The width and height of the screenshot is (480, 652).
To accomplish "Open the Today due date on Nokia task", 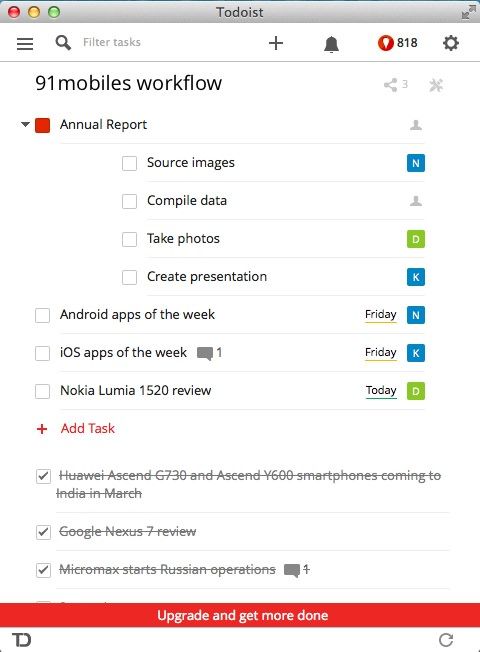I will click(381, 390).
